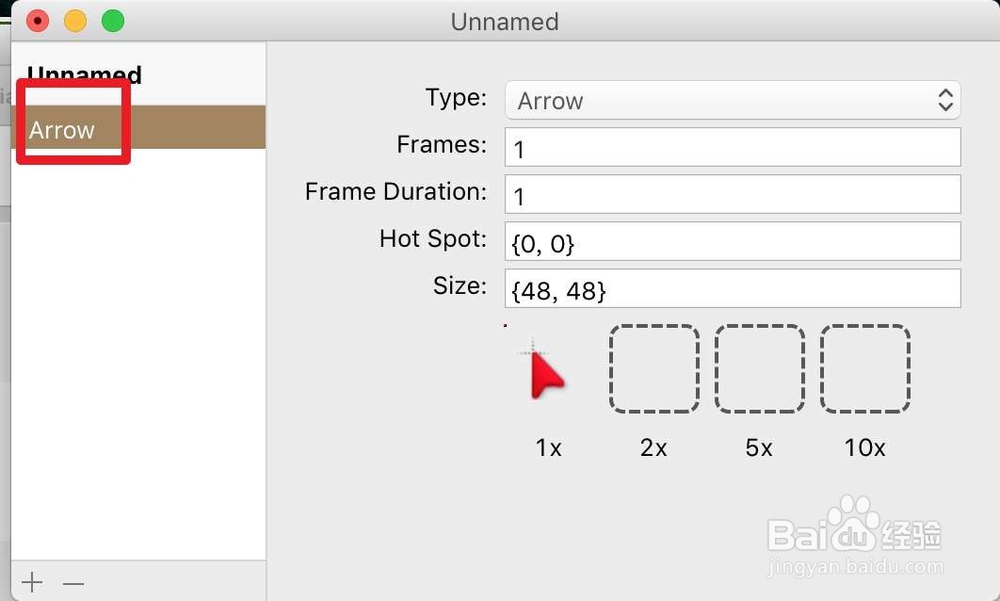Click the up-down chevrons on Type popup
1000x601 pixels.
[945, 100]
